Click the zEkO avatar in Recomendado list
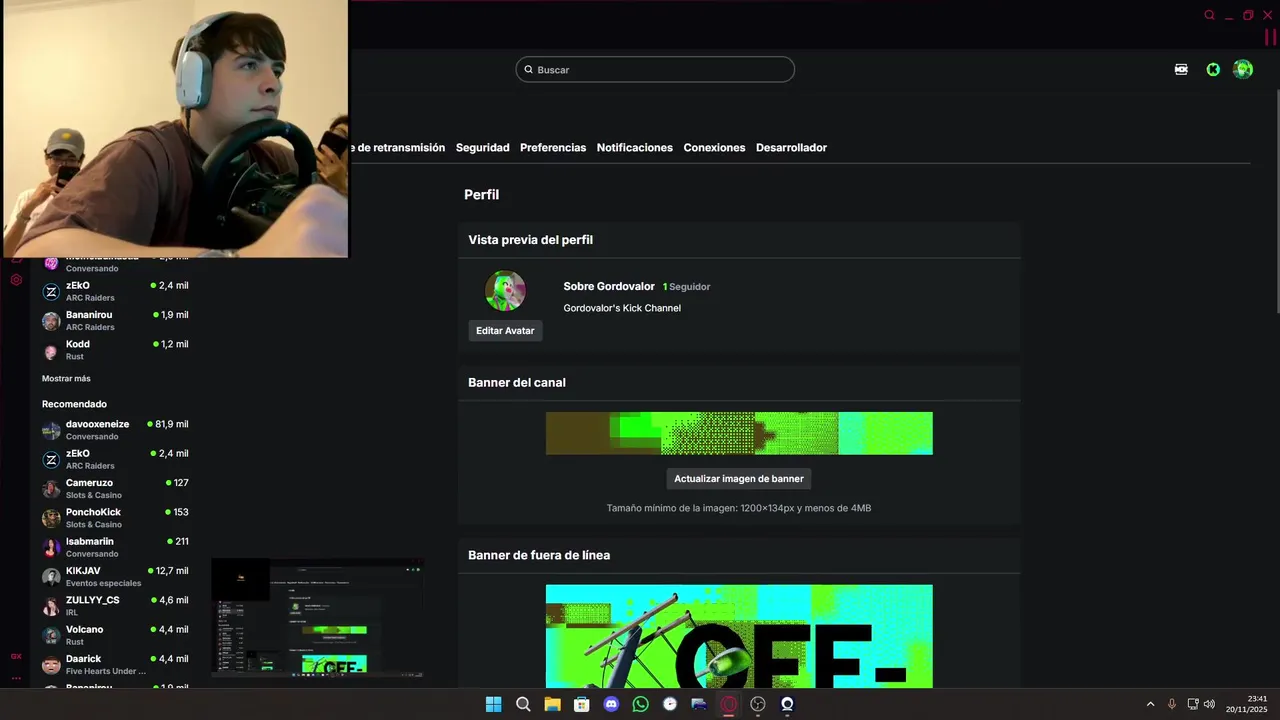This screenshot has width=1280, height=720. click(x=51, y=459)
